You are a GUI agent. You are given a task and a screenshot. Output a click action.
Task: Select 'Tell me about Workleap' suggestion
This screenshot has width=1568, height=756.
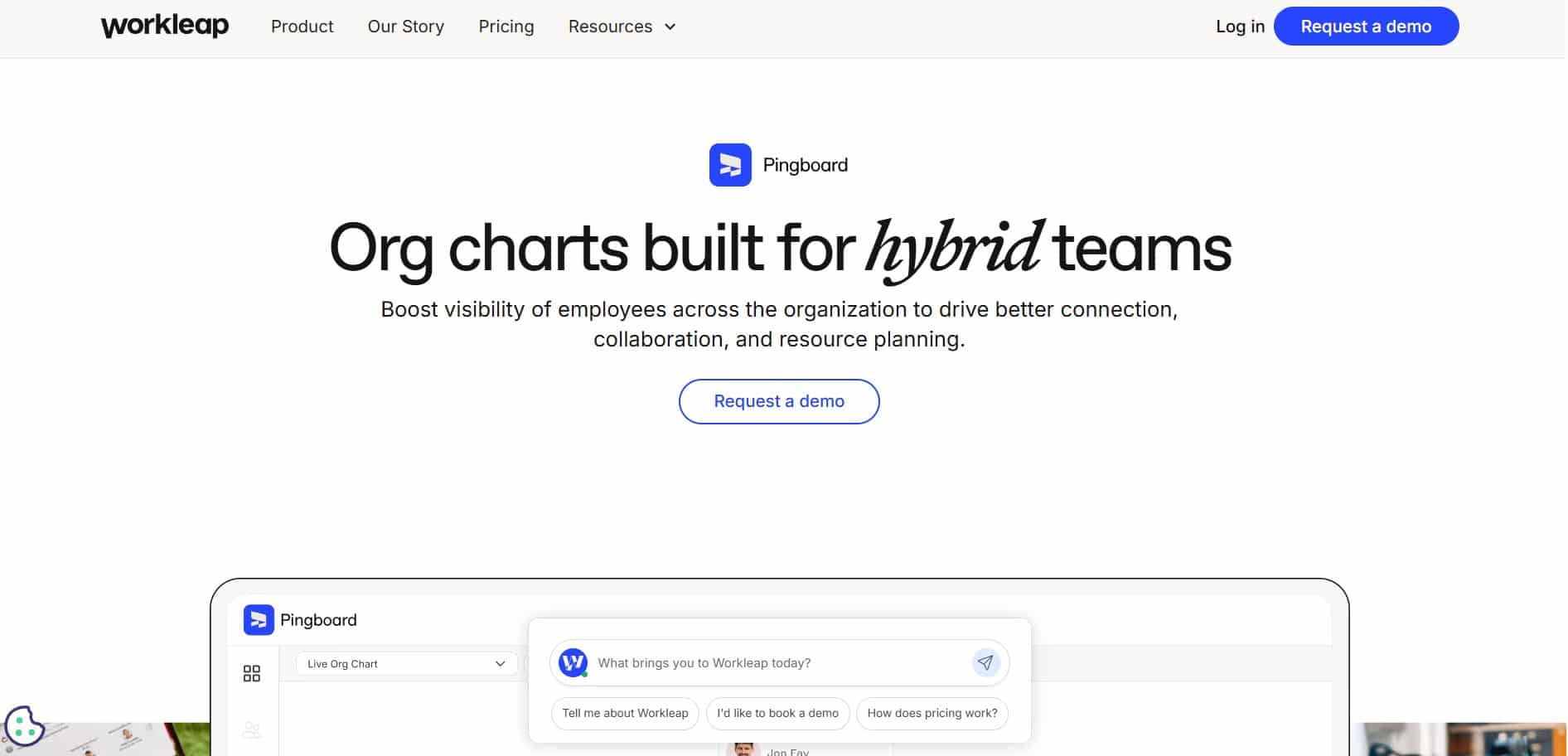tap(625, 713)
